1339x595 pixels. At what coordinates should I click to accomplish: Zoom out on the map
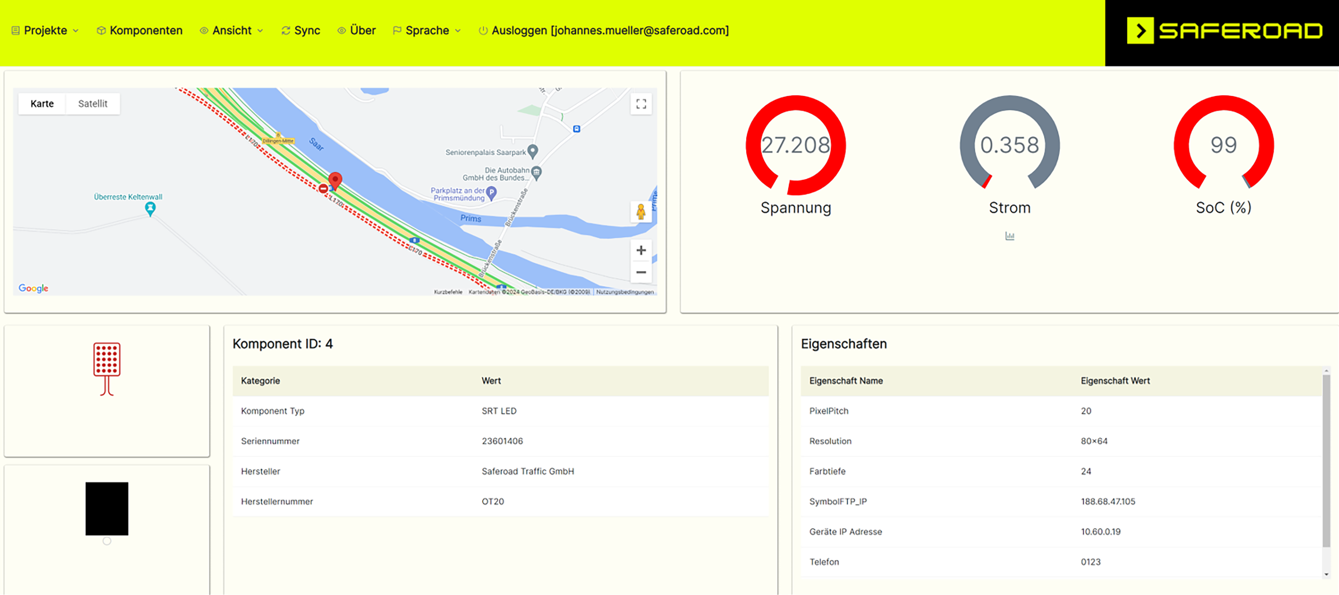click(641, 273)
